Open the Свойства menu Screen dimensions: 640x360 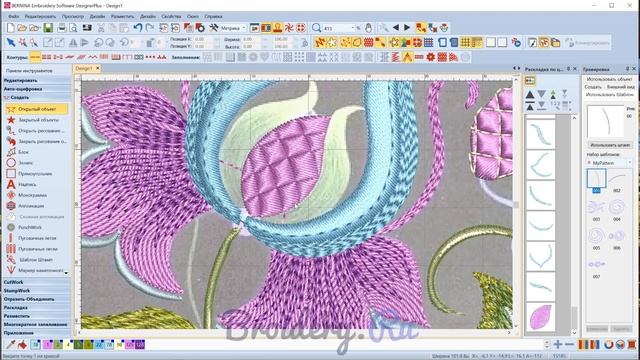point(171,16)
